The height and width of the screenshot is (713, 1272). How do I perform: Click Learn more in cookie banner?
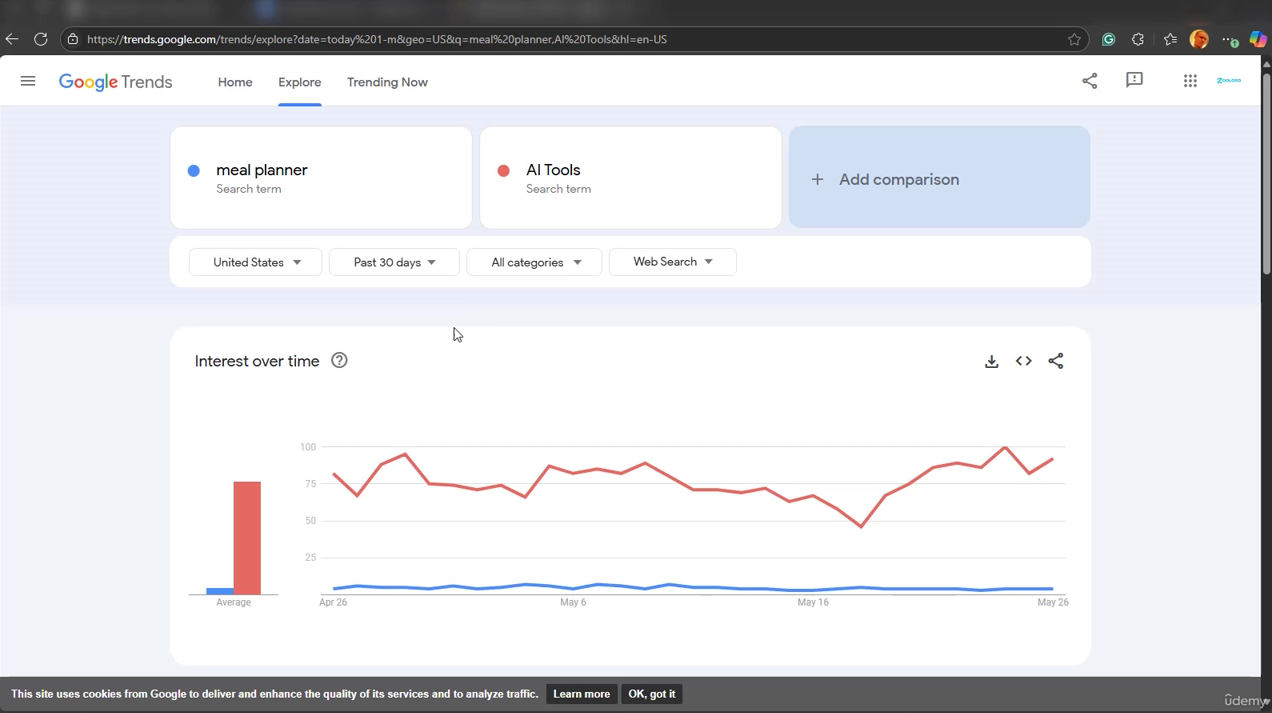point(581,694)
